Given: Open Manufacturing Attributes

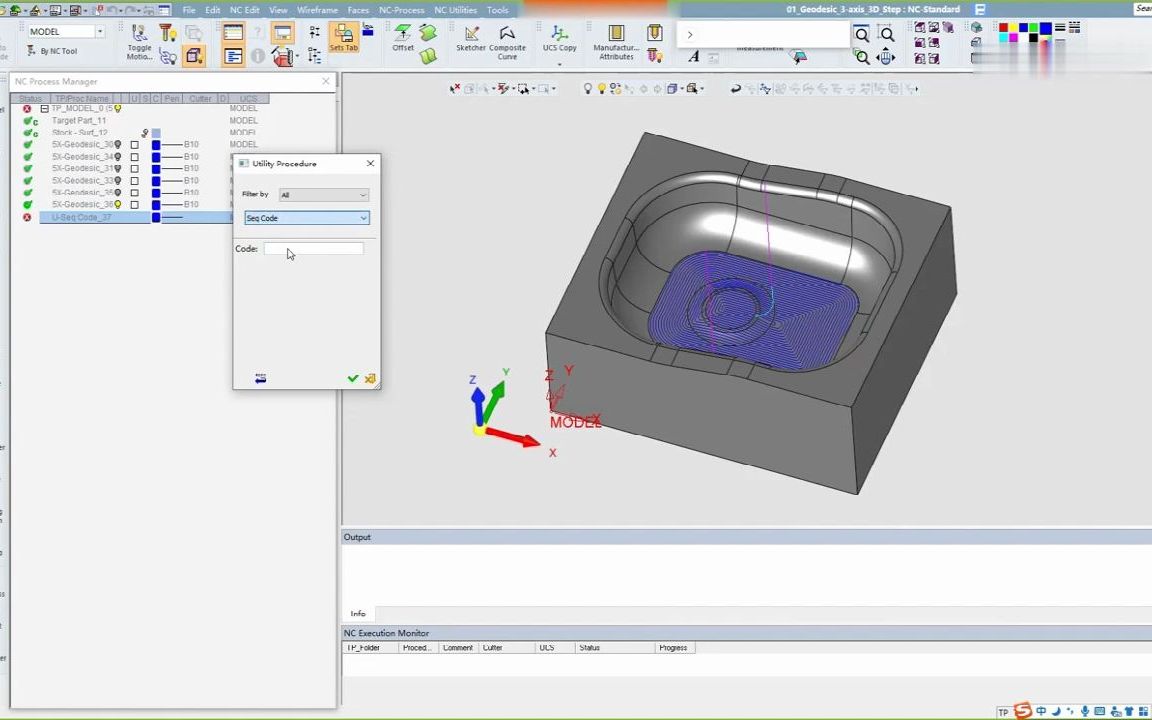Looking at the screenshot, I should tap(616, 38).
